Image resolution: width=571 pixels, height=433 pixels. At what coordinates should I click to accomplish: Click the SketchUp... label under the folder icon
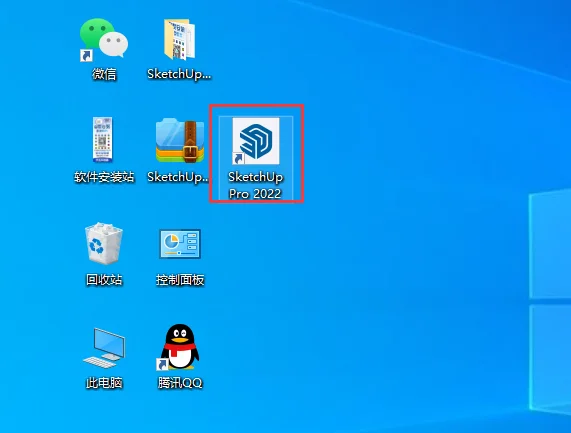tap(179, 74)
